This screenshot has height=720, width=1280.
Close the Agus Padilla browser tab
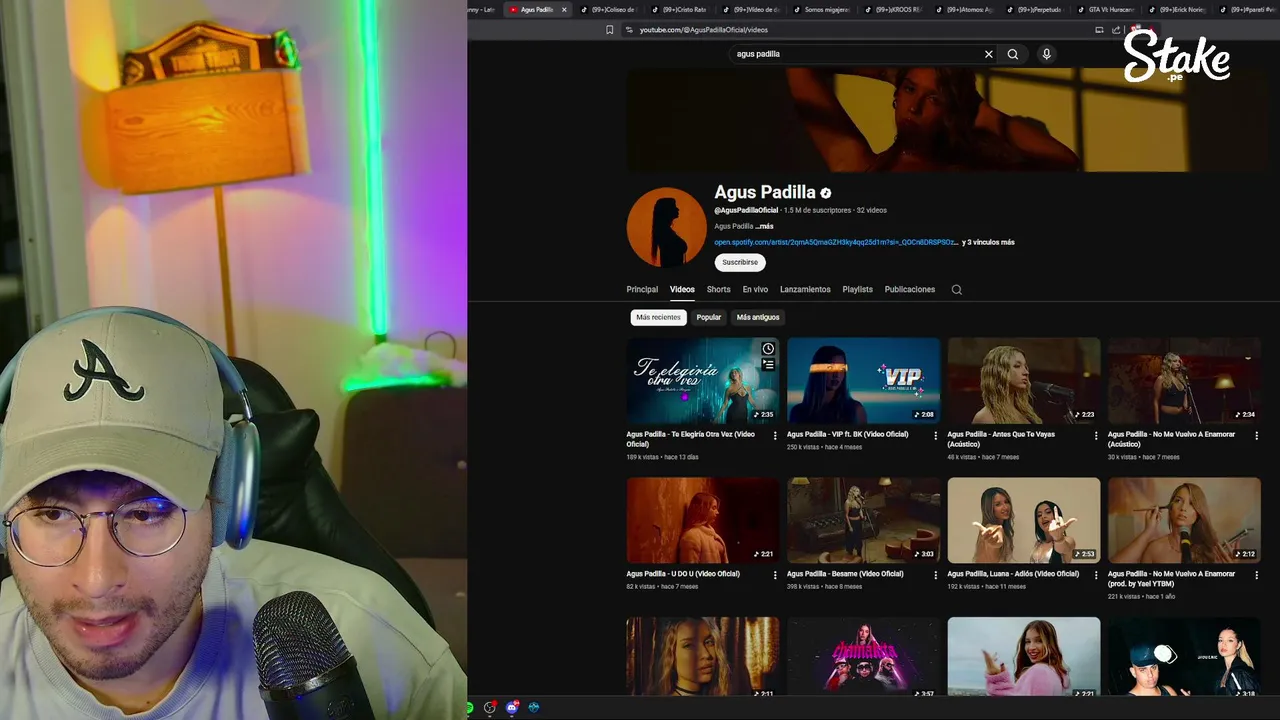[x=564, y=10]
